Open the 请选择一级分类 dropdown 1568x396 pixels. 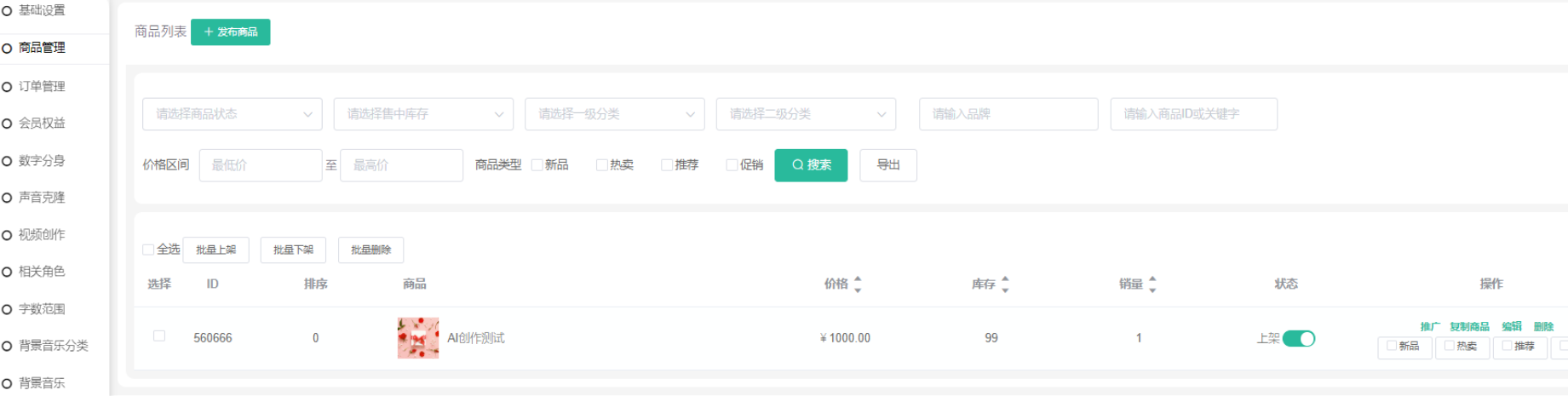point(614,114)
